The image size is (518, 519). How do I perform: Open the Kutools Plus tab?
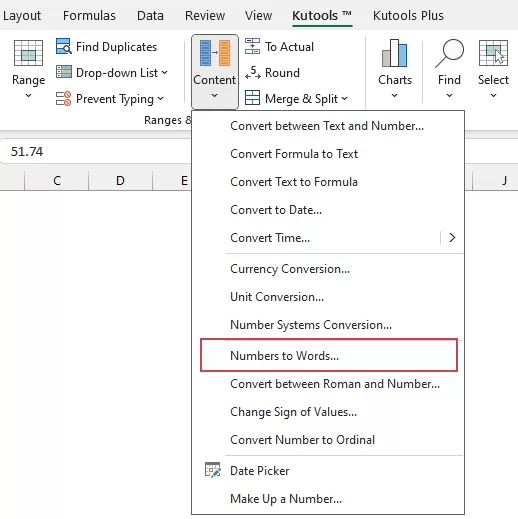(408, 15)
